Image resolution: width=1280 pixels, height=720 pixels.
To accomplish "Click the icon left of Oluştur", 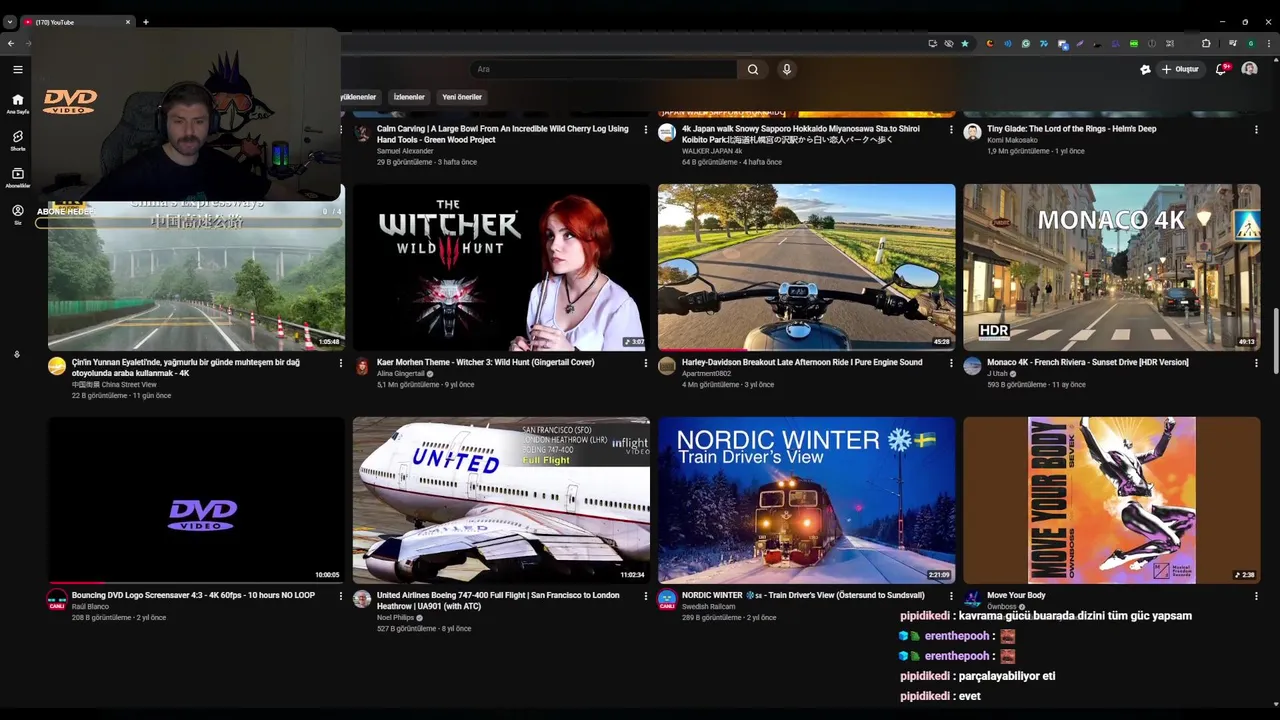I will coord(1145,69).
